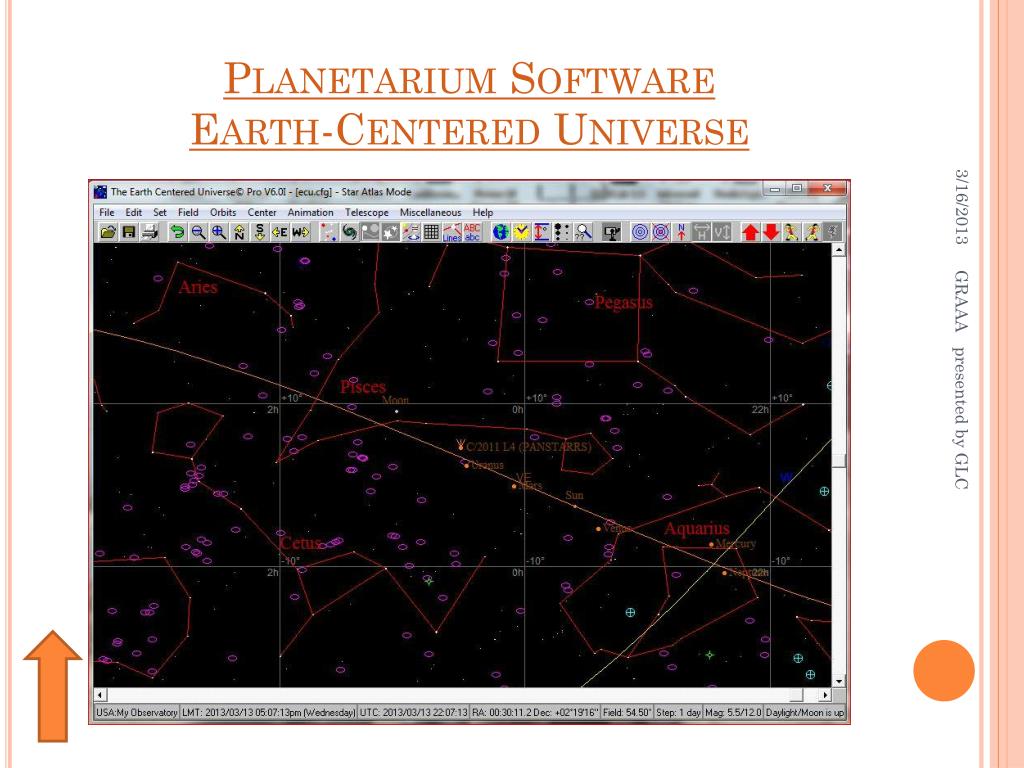Click the Earth globe location icon
Image resolution: width=1024 pixels, height=768 pixels.
click(x=501, y=232)
